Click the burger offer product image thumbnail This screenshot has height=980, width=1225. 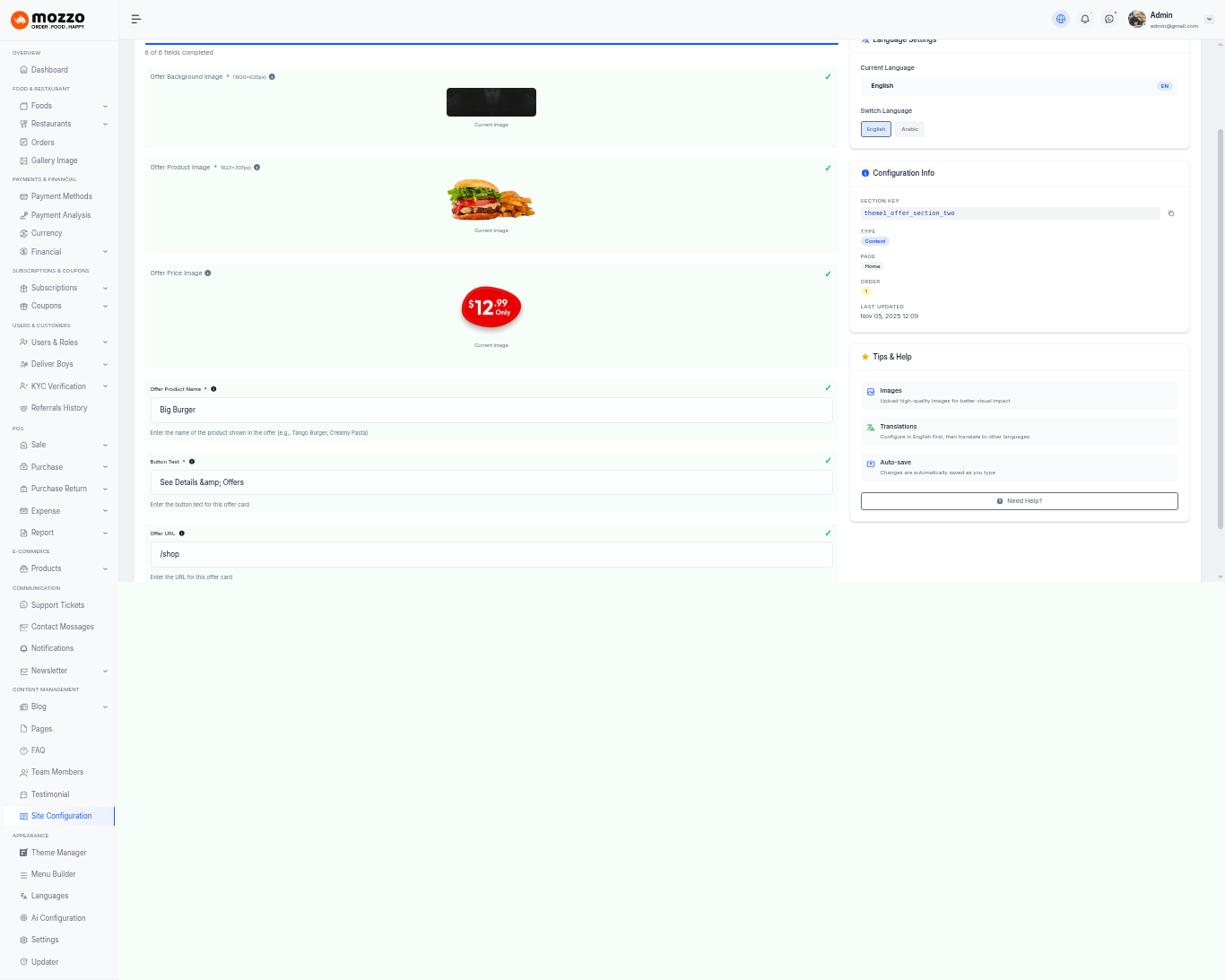click(x=491, y=199)
